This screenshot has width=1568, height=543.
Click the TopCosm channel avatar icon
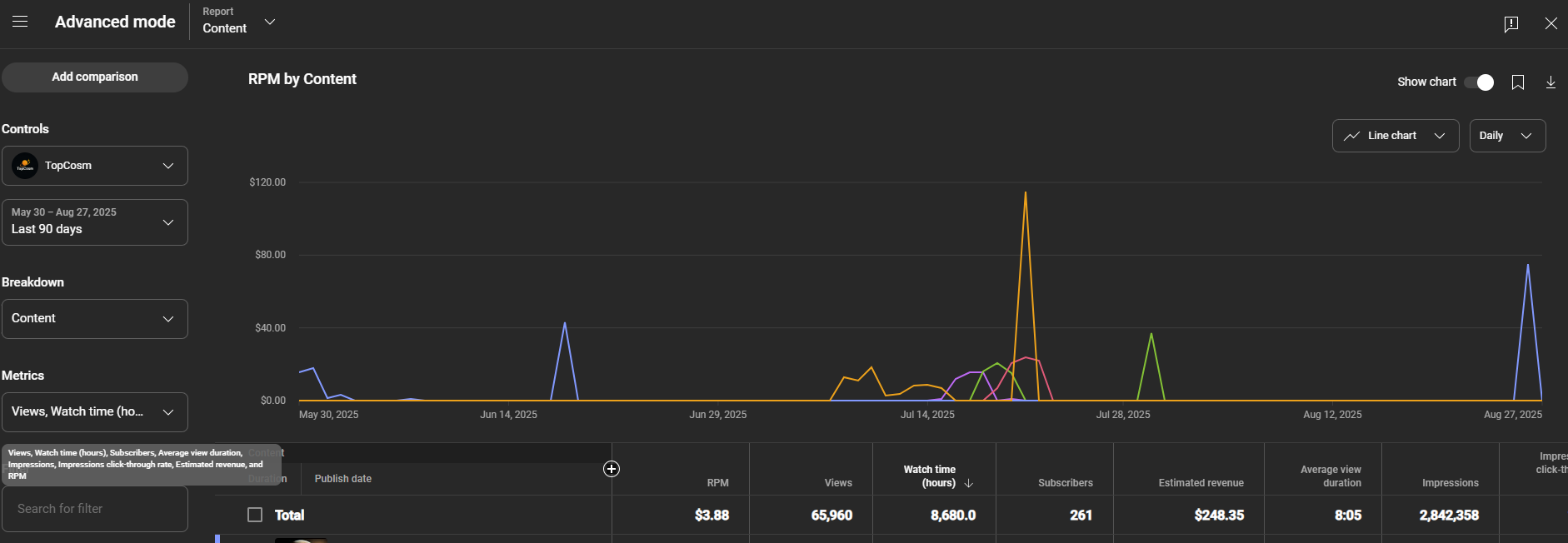click(25, 166)
